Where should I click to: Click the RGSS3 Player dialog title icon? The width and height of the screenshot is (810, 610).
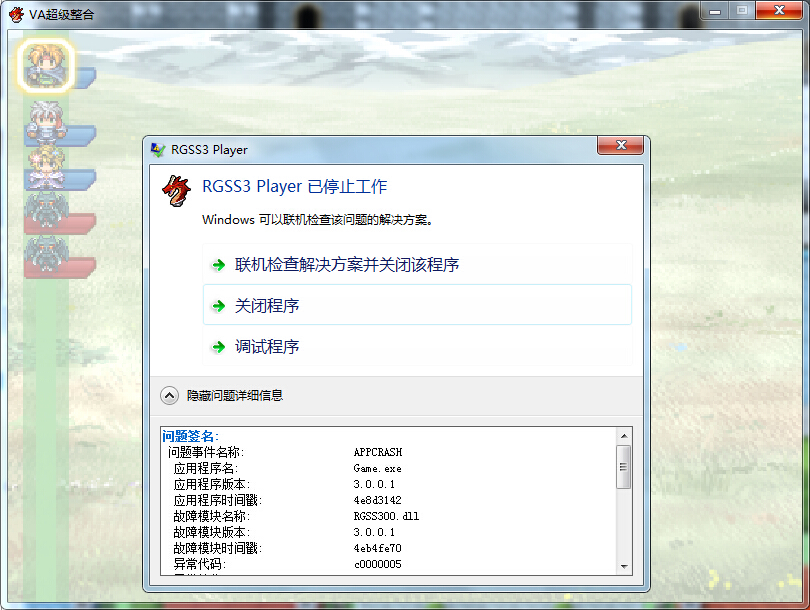pos(157,150)
